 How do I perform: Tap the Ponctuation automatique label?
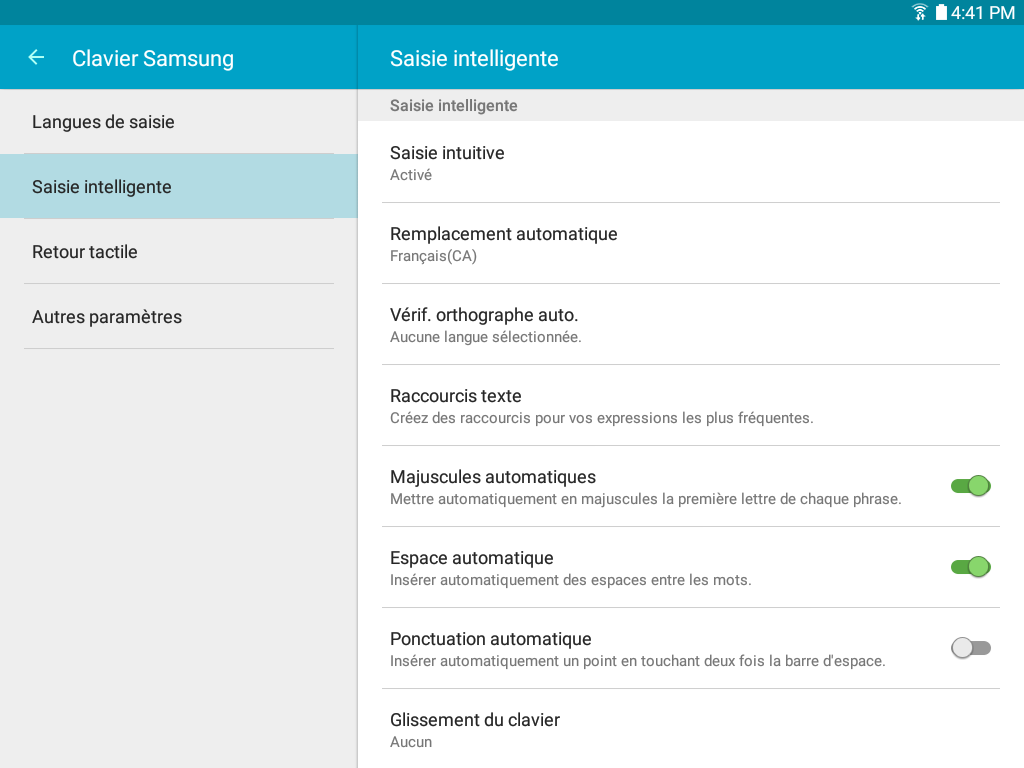[x=490, y=639]
